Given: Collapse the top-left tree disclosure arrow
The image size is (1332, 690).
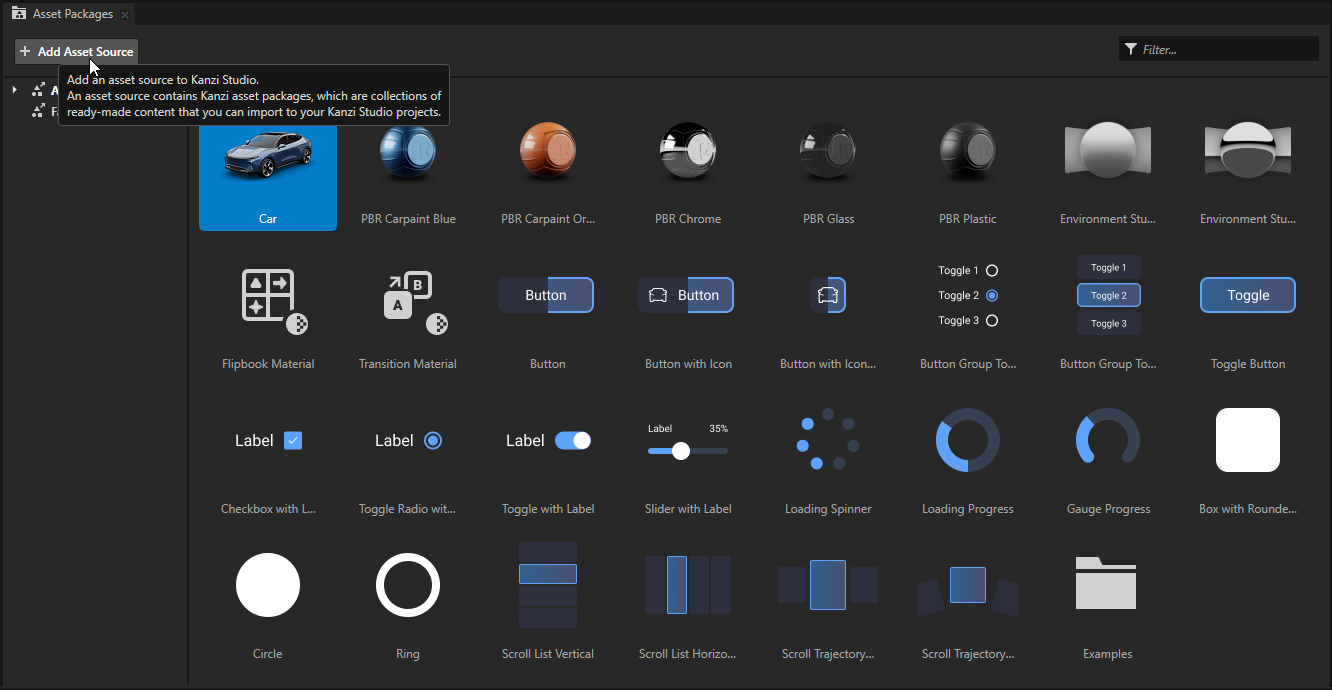Looking at the screenshot, I should coord(13,89).
